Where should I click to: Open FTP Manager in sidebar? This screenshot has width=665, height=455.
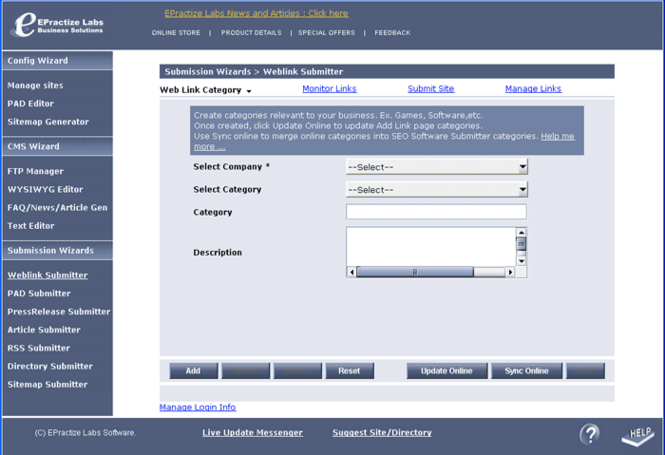point(35,171)
